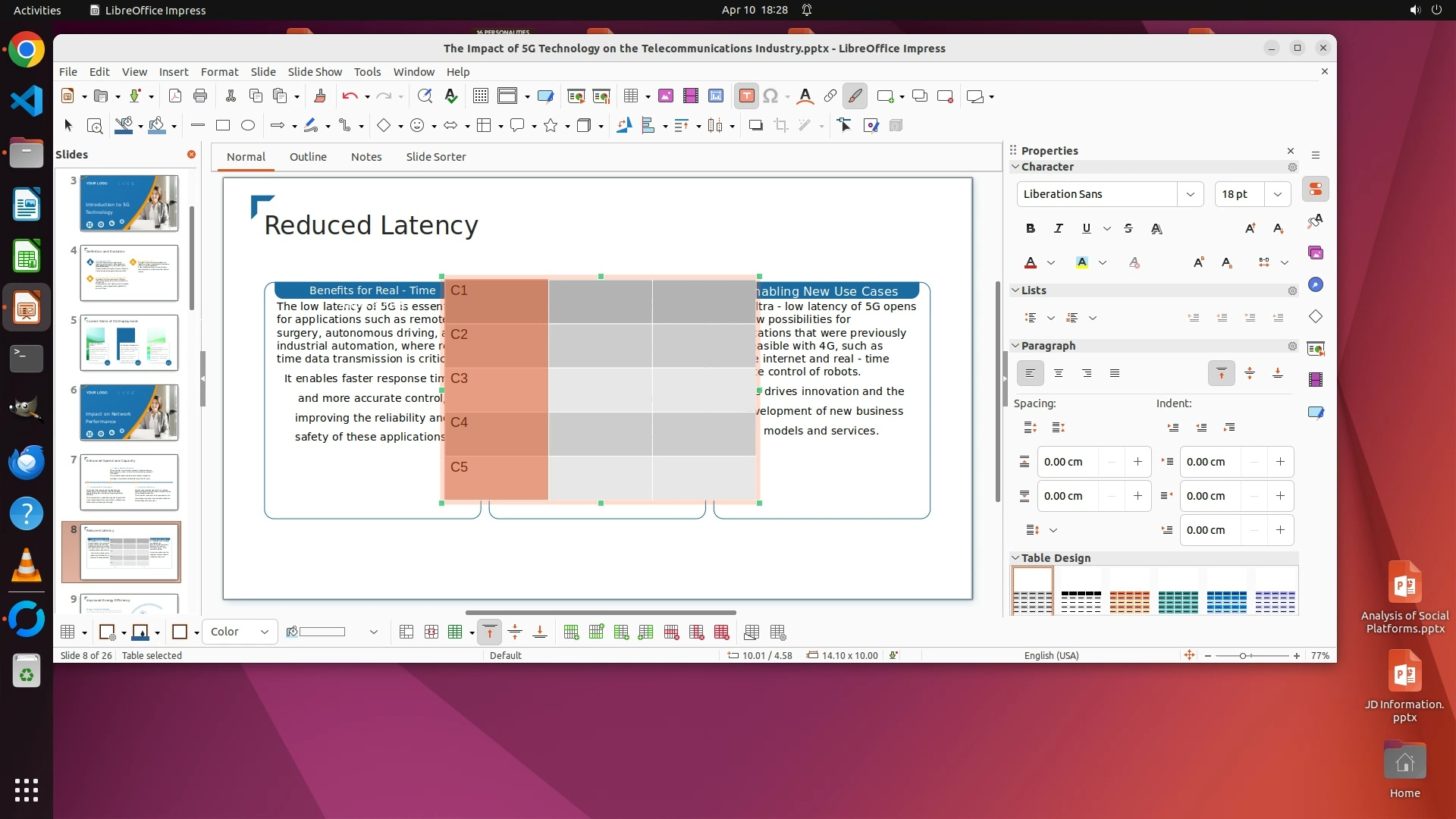Toggle Italic formatting in Character panel

click(x=1059, y=228)
